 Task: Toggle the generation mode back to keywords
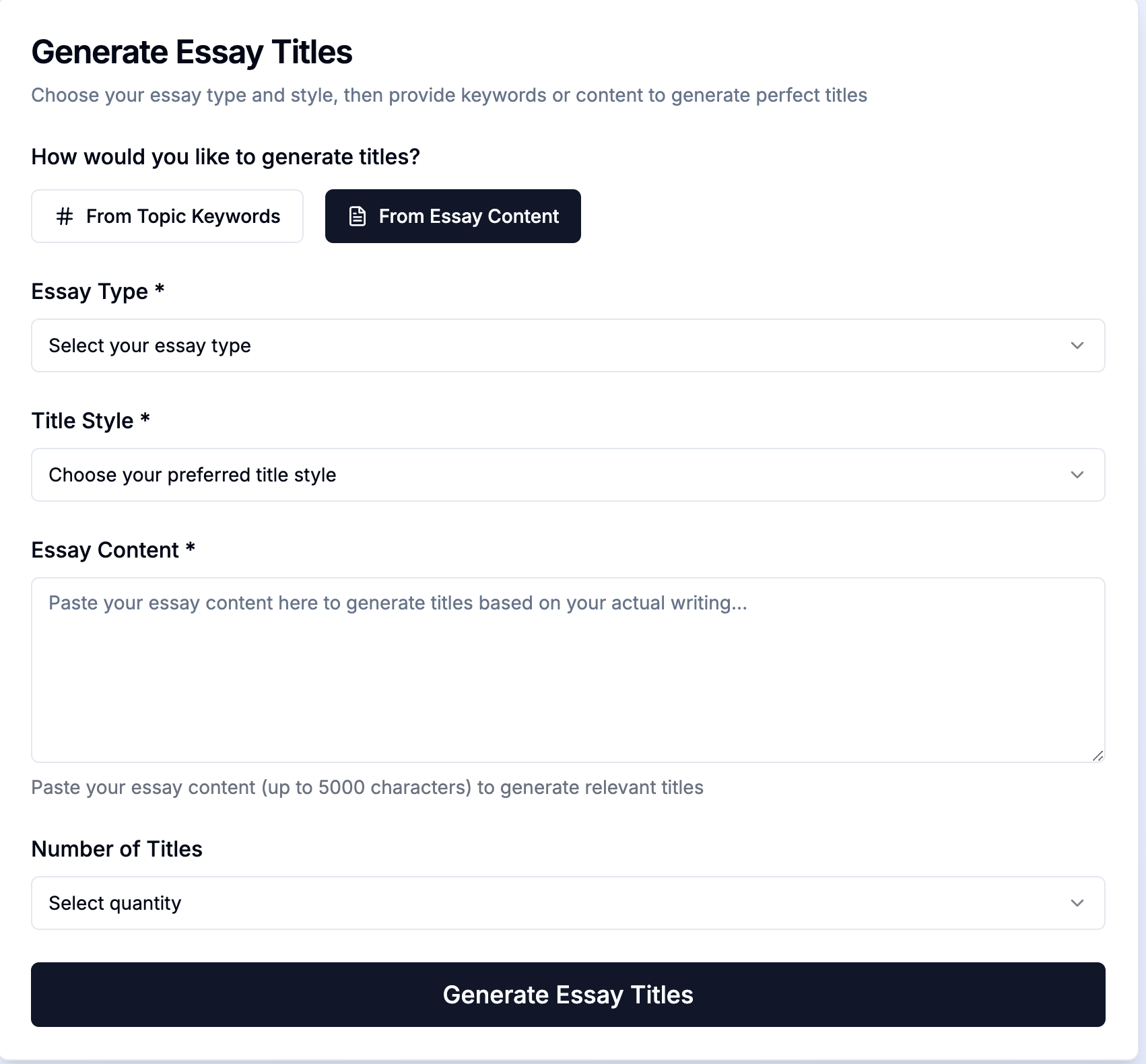click(x=167, y=216)
